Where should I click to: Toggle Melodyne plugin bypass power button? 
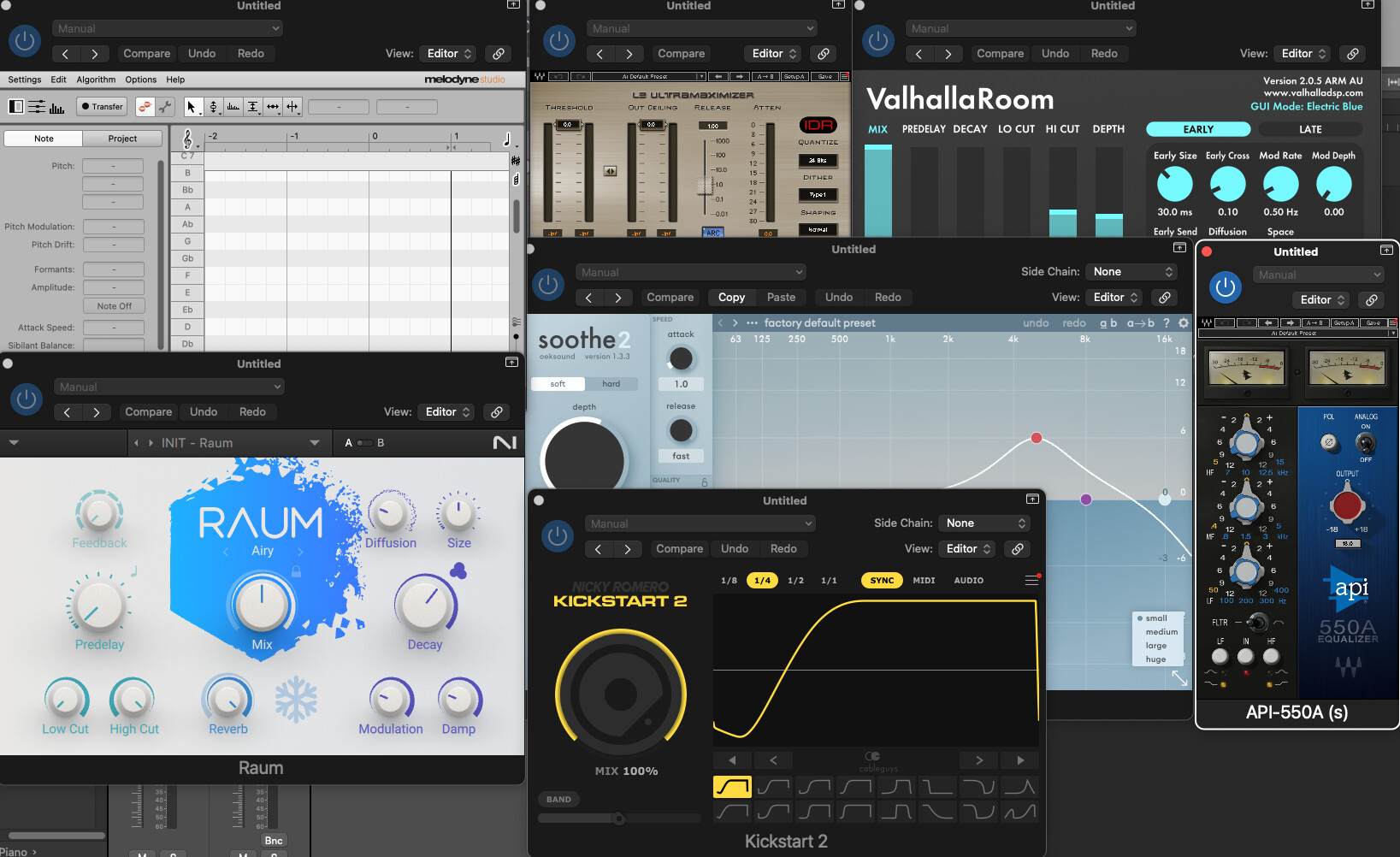pyautogui.click(x=25, y=41)
